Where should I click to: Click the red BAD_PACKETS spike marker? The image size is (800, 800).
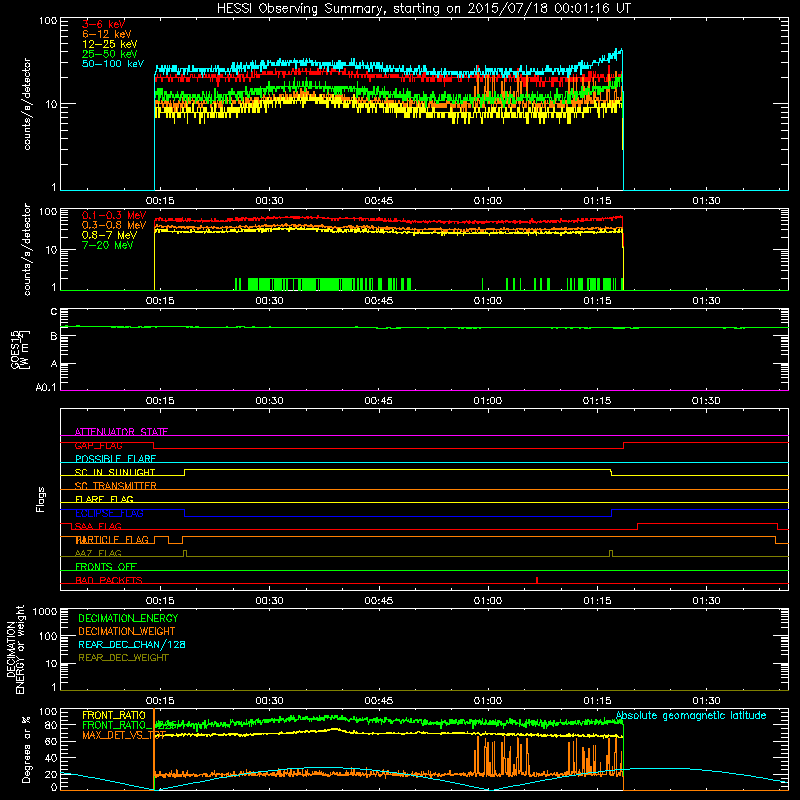tap(537, 580)
